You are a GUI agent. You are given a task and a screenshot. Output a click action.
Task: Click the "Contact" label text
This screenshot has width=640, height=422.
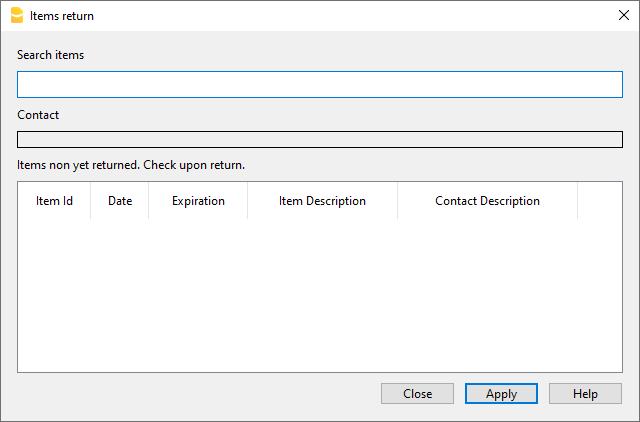(x=38, y=115)
